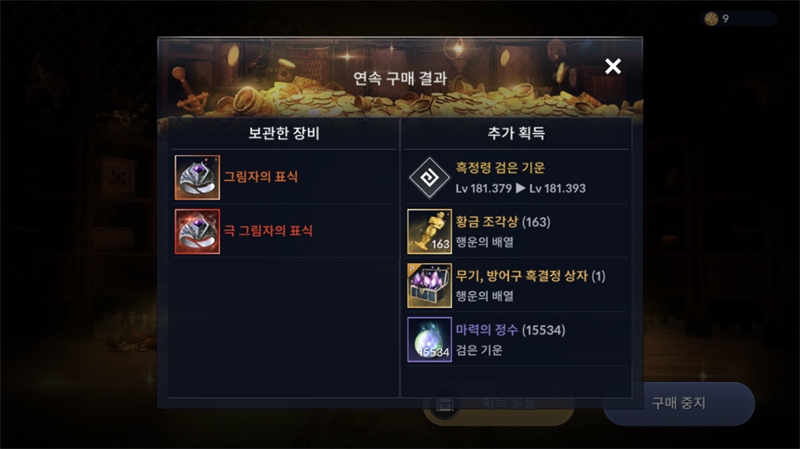Tap the 황금 조각상 golden statue icon

(430, 232)
